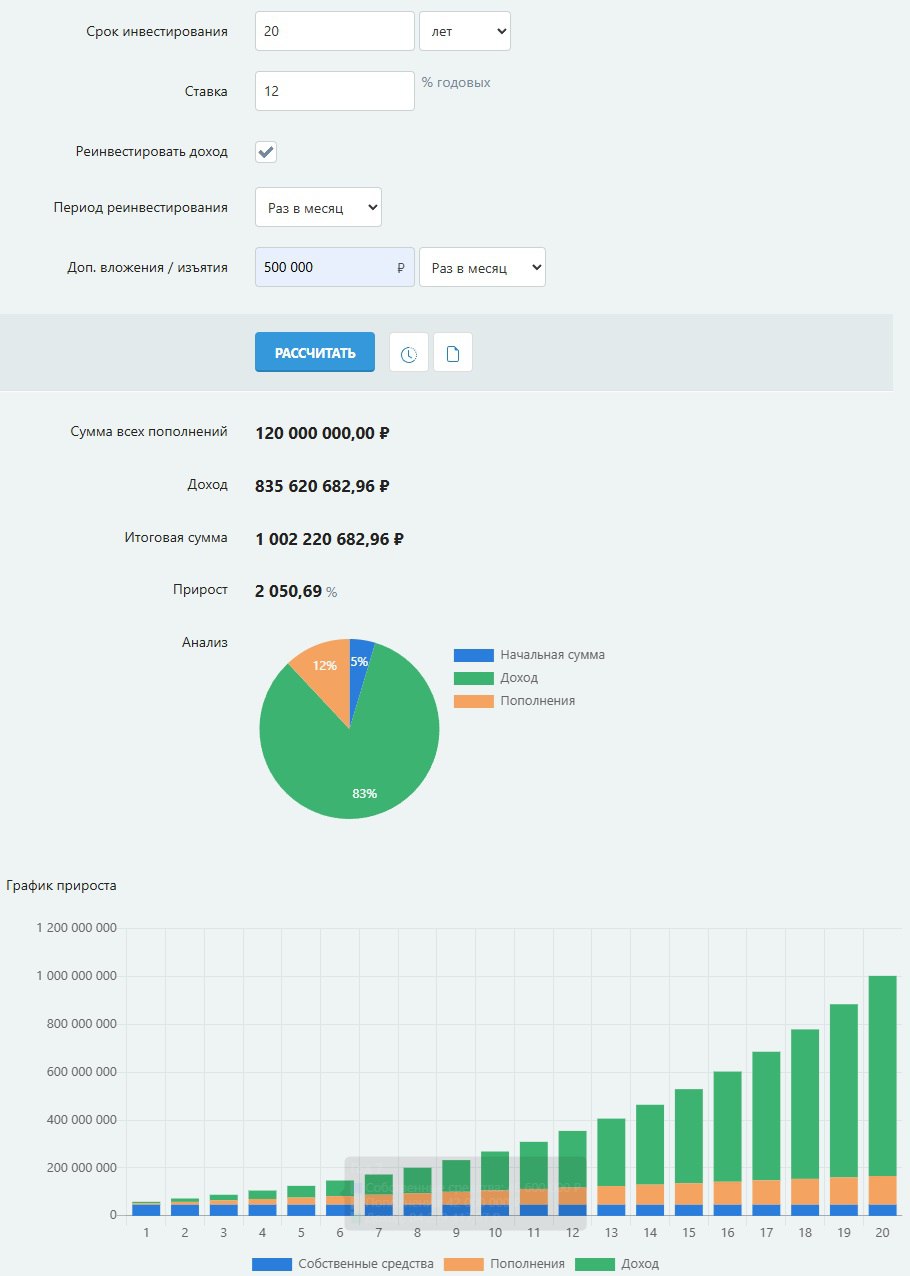Open the лет term unit dropdown
The height and width of the screenshot is (1276, 910).
pos(465,31)
